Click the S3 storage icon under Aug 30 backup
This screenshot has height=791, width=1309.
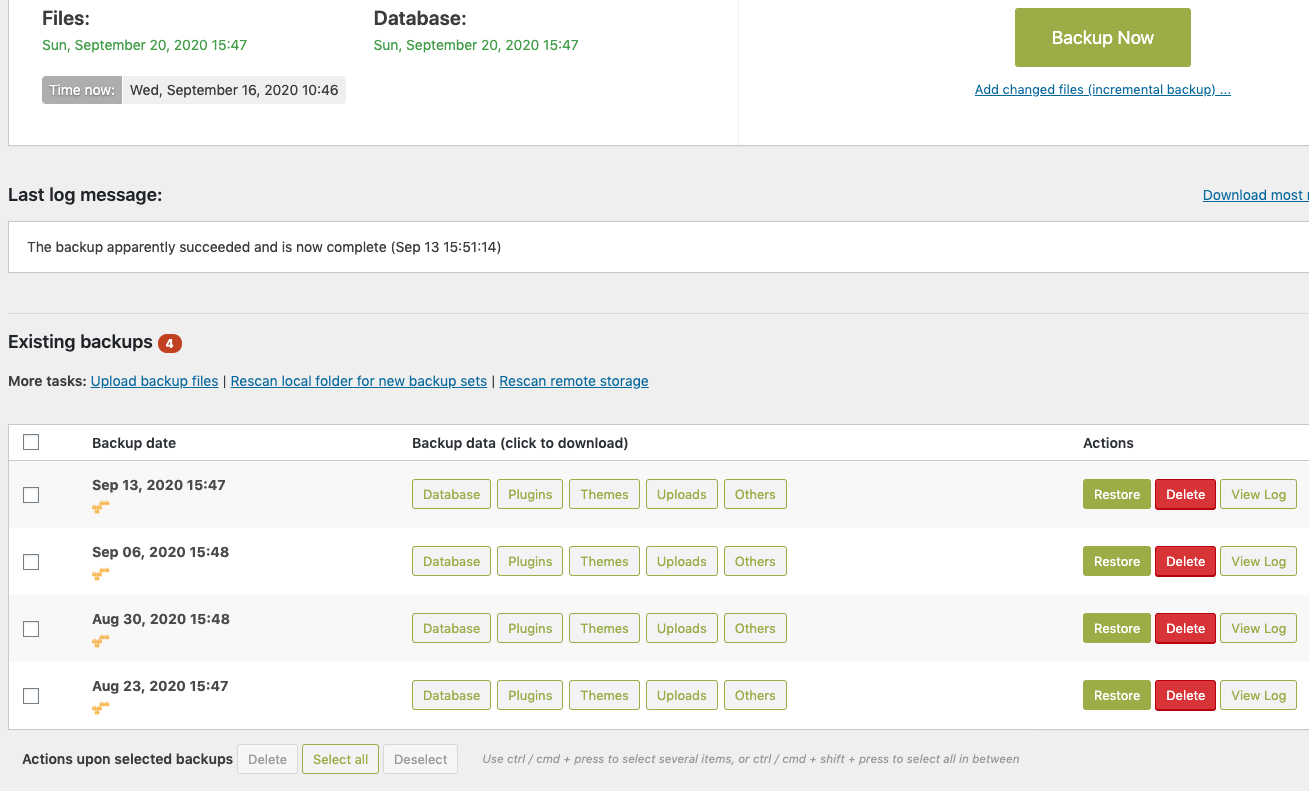tap(100, 641)
